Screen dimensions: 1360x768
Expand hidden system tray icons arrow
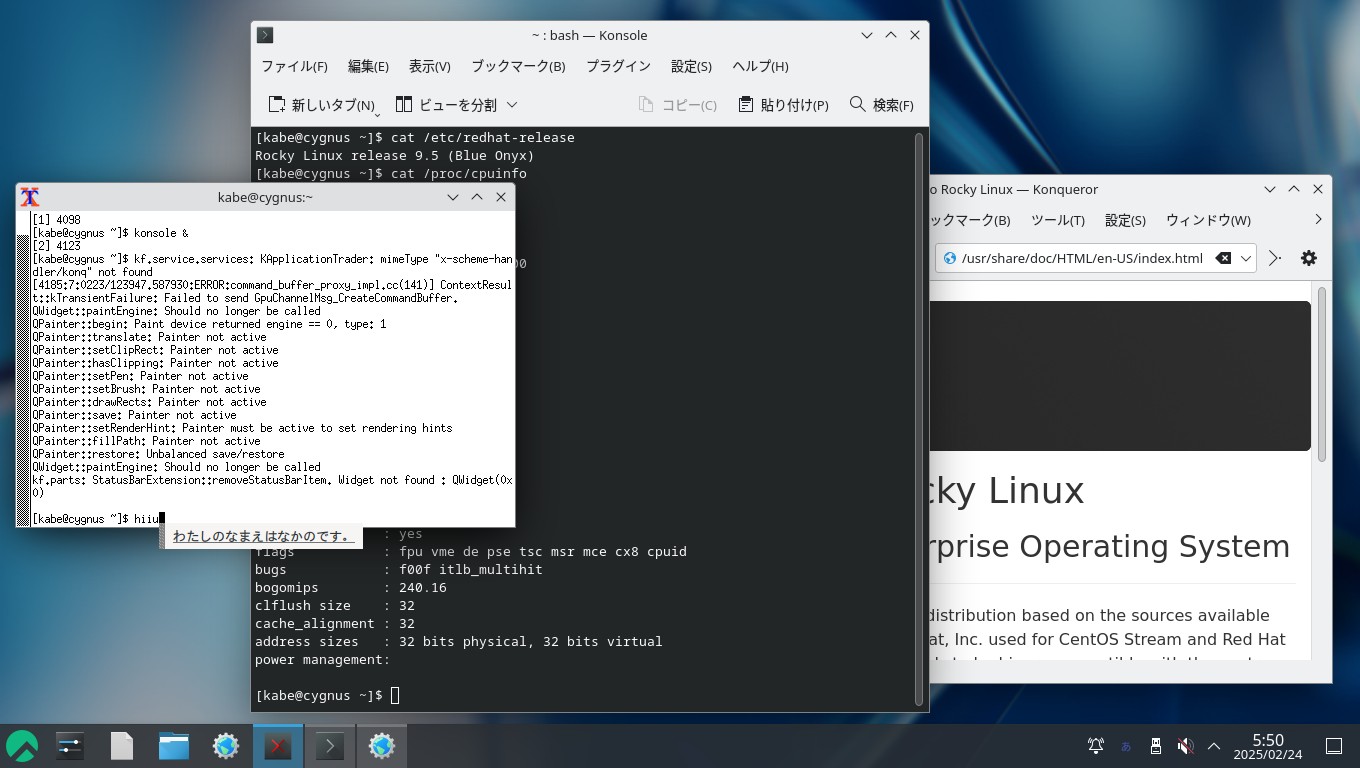1214,746
